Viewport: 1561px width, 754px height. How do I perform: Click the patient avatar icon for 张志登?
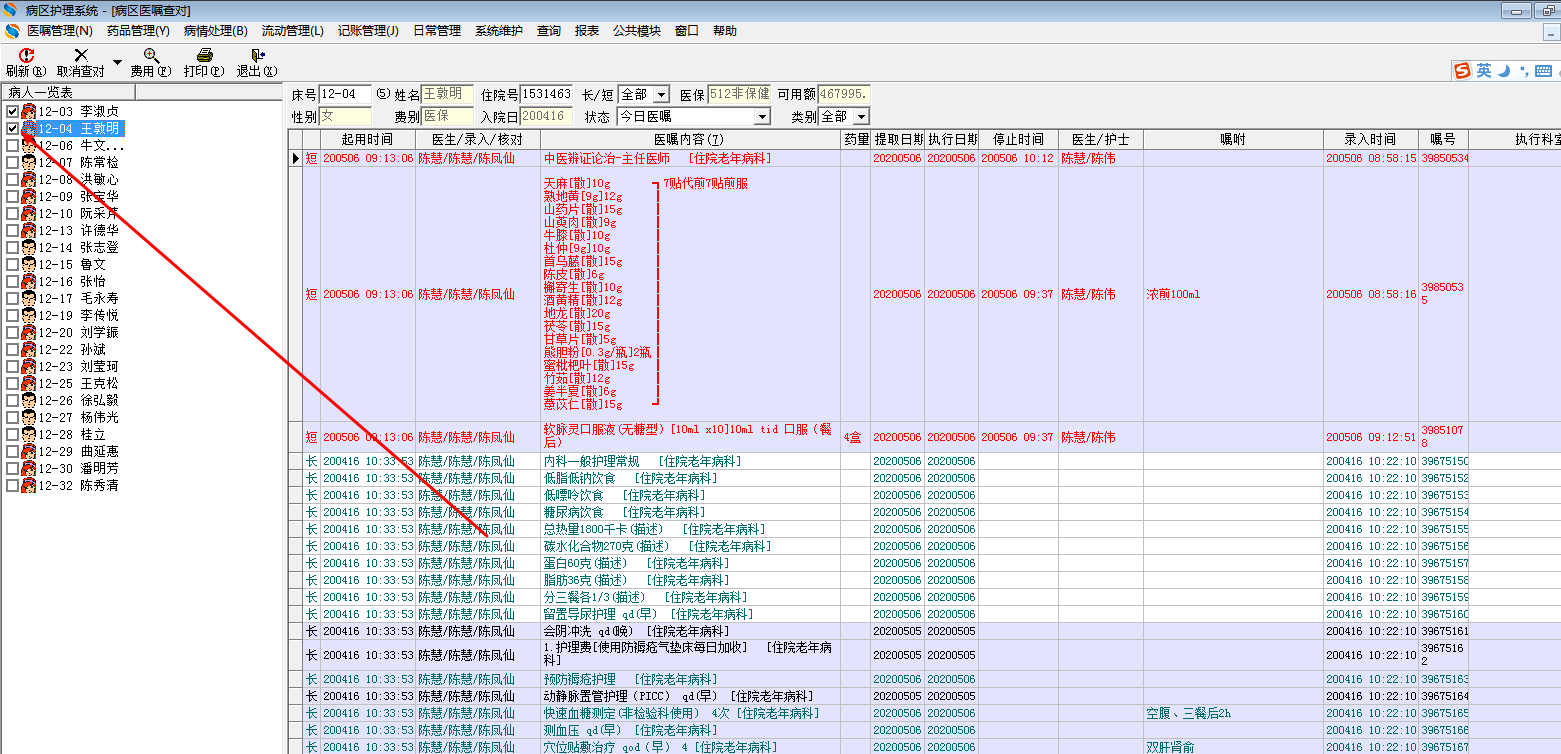pyautogui.click(x=29, y=247)
